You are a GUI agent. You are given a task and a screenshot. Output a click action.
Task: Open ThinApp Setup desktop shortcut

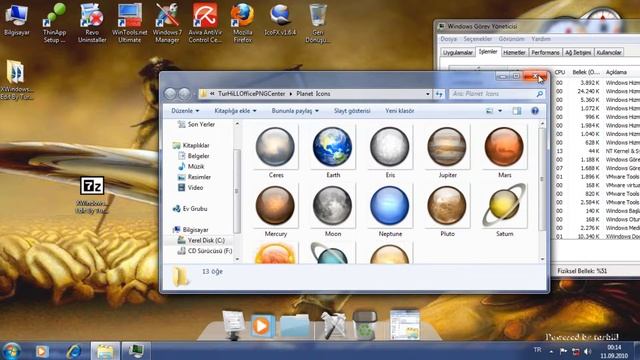point(54,22)
